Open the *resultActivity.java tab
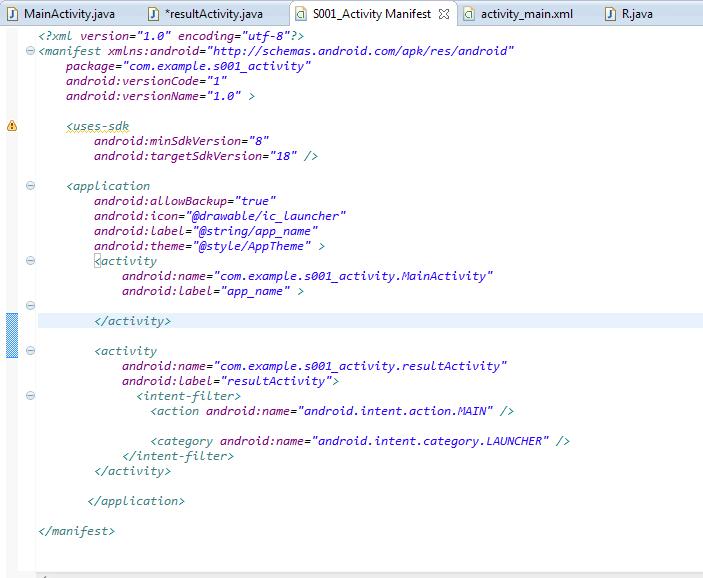The width and height of the screenshot is (703, 578). click(207, 14)
